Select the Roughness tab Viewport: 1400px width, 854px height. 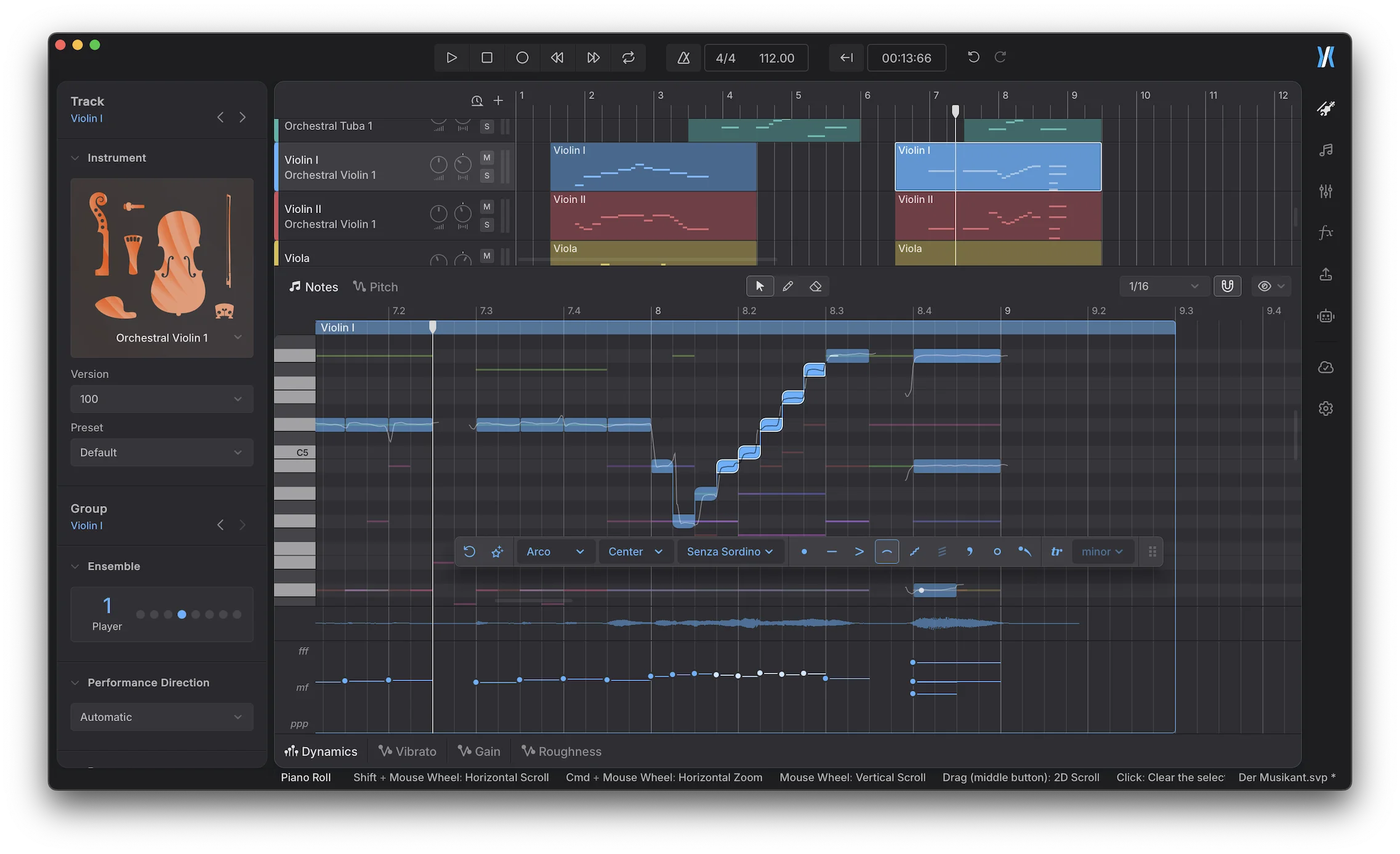pyautogui.click(x=561, y=751)
